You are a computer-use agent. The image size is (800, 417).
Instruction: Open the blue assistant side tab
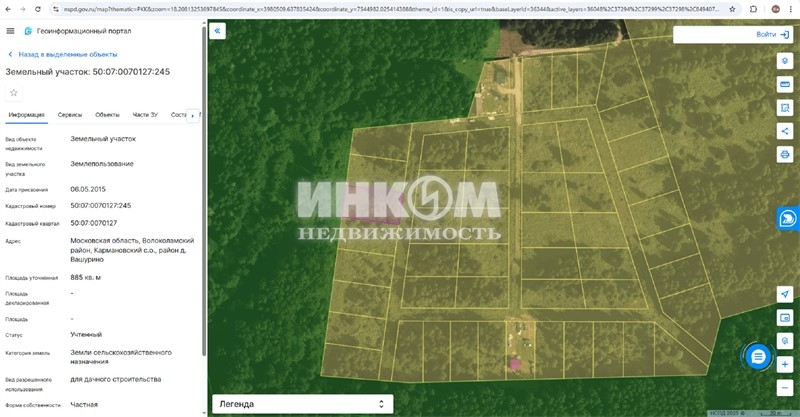click(788, 219)
